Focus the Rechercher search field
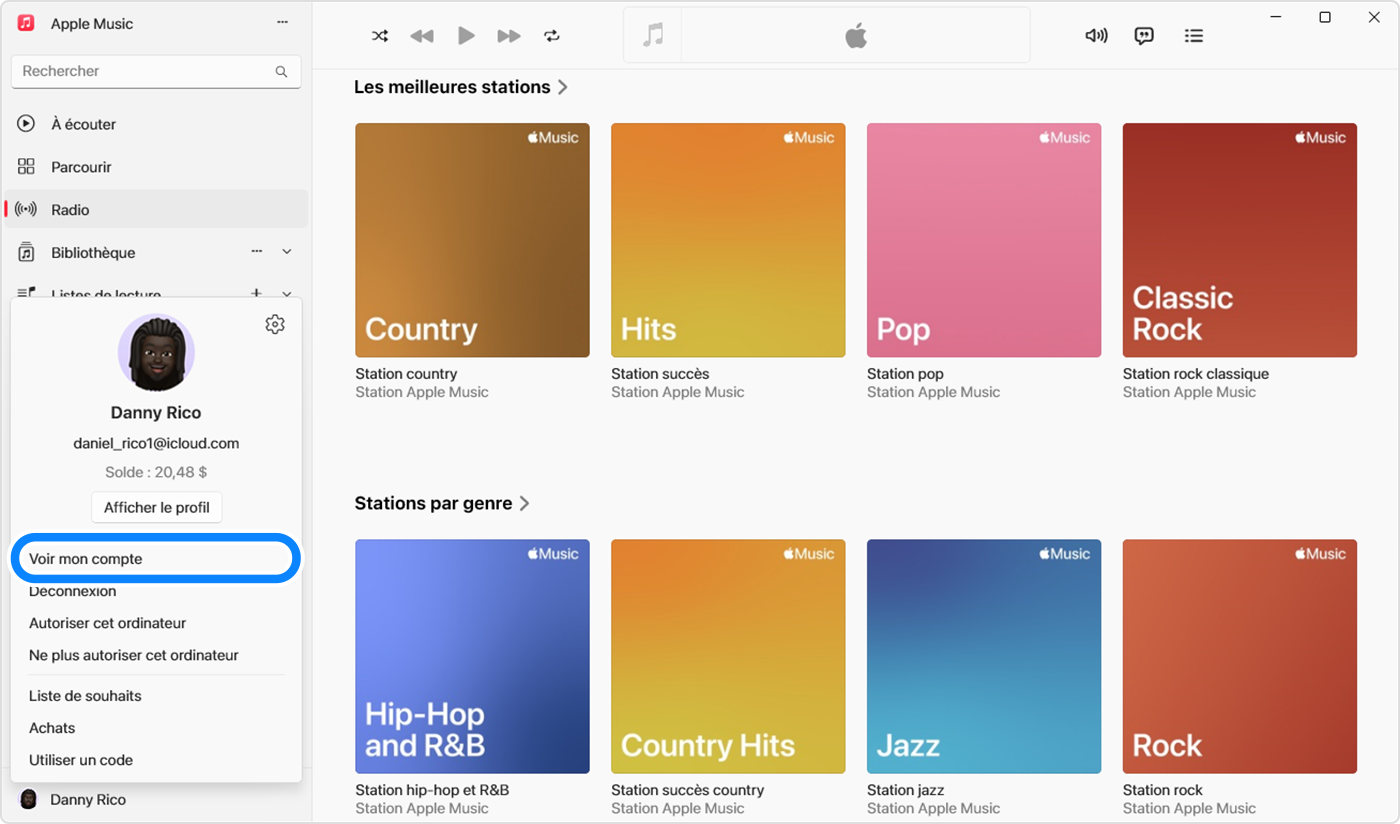Viewport: 1400px width, 824px height. [x=156, y=71]
